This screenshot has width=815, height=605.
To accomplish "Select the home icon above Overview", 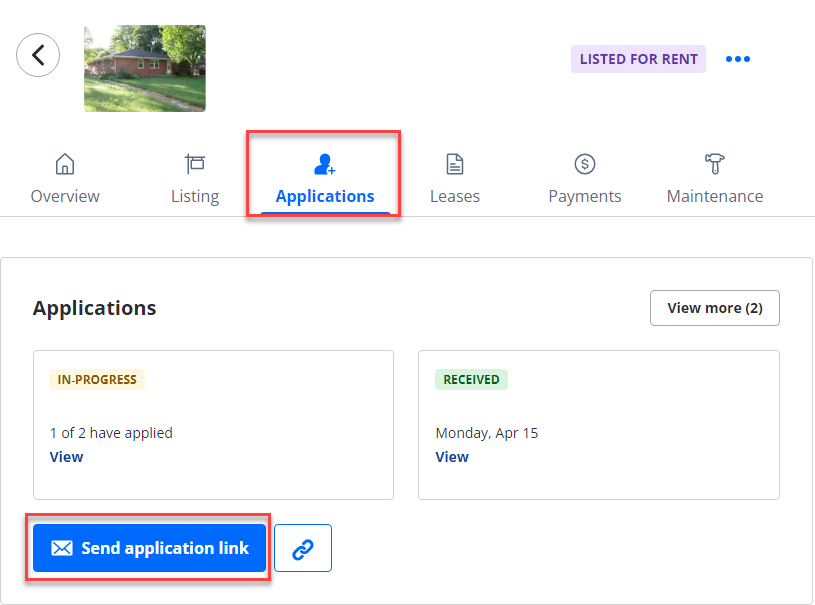I will point(64,163).
